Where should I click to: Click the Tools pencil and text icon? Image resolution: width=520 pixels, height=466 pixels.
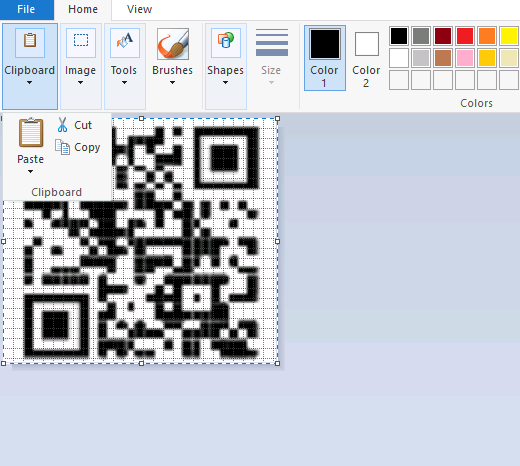[x=125, y=40]
